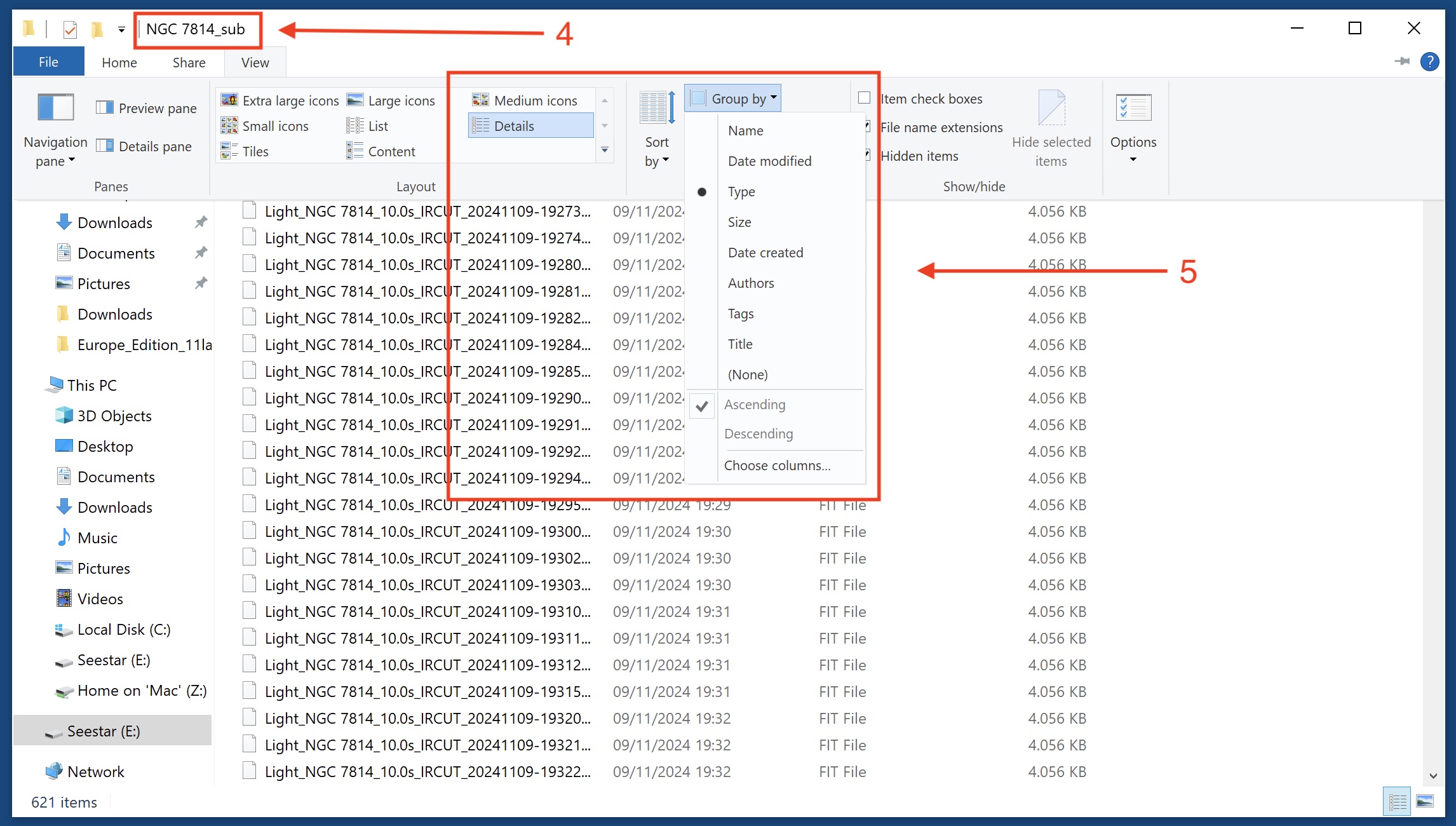Enable Item check boxes
1456x826 pixels.
tap(864, 98)
